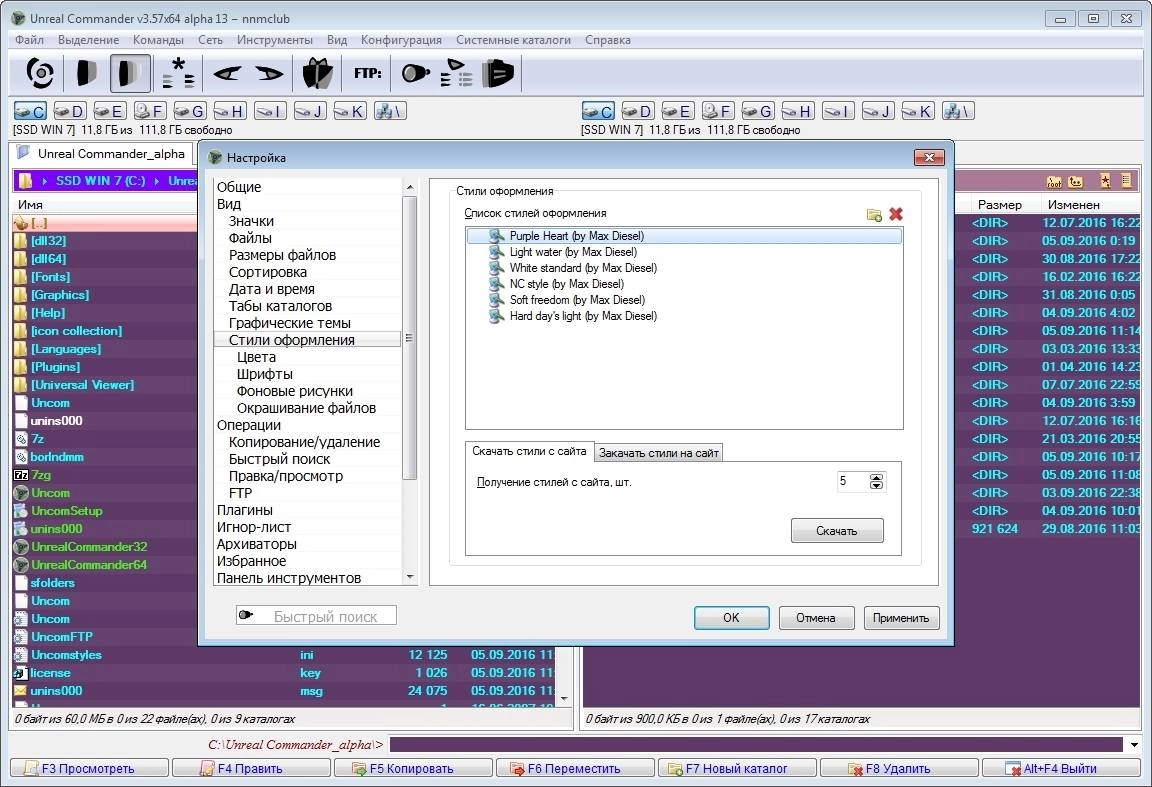
Task: Click the last toolbar icon after multi-rename
Action: coord(497,73)
